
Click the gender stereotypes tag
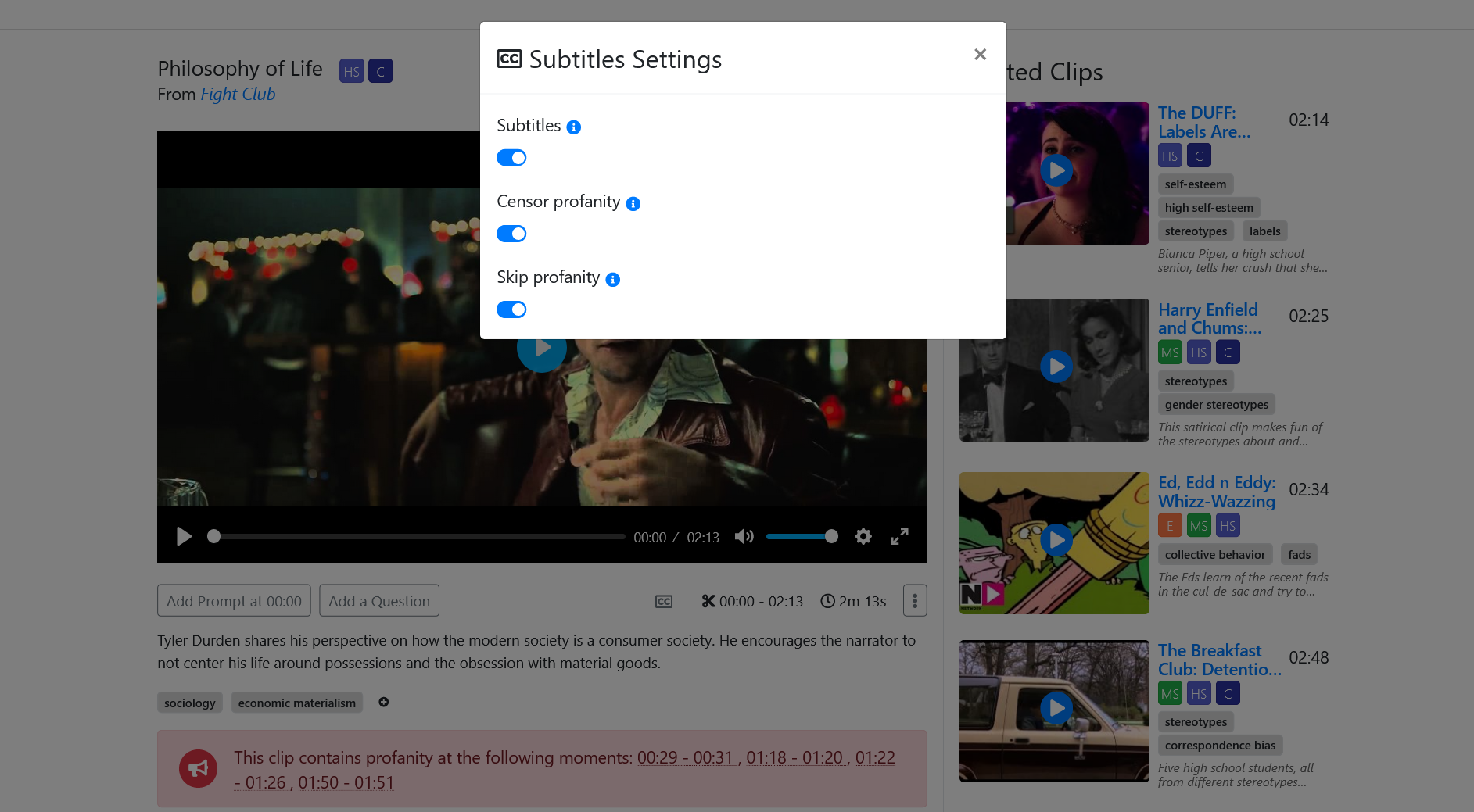coord(1217,405)
